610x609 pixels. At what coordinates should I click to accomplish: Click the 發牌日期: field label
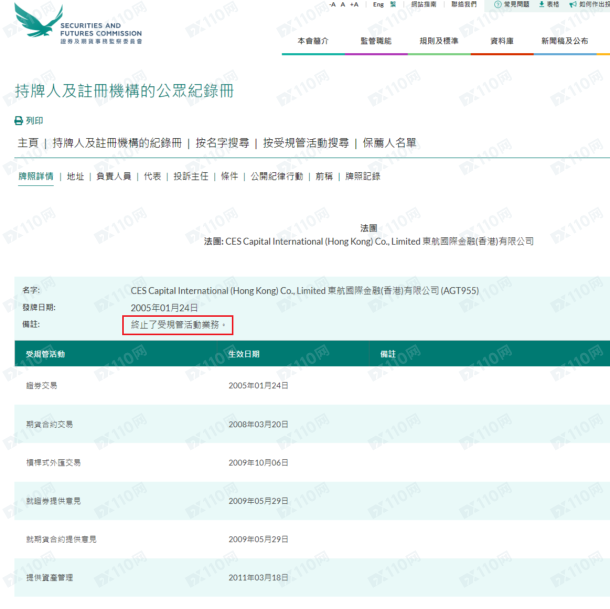[39, 307]
